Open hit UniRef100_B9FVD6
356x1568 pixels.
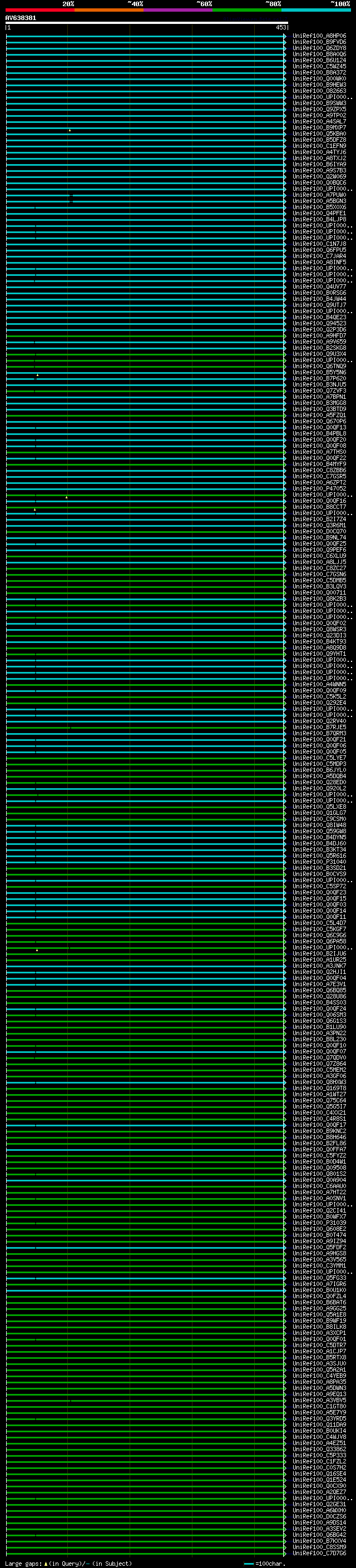(x=319, y=42)
